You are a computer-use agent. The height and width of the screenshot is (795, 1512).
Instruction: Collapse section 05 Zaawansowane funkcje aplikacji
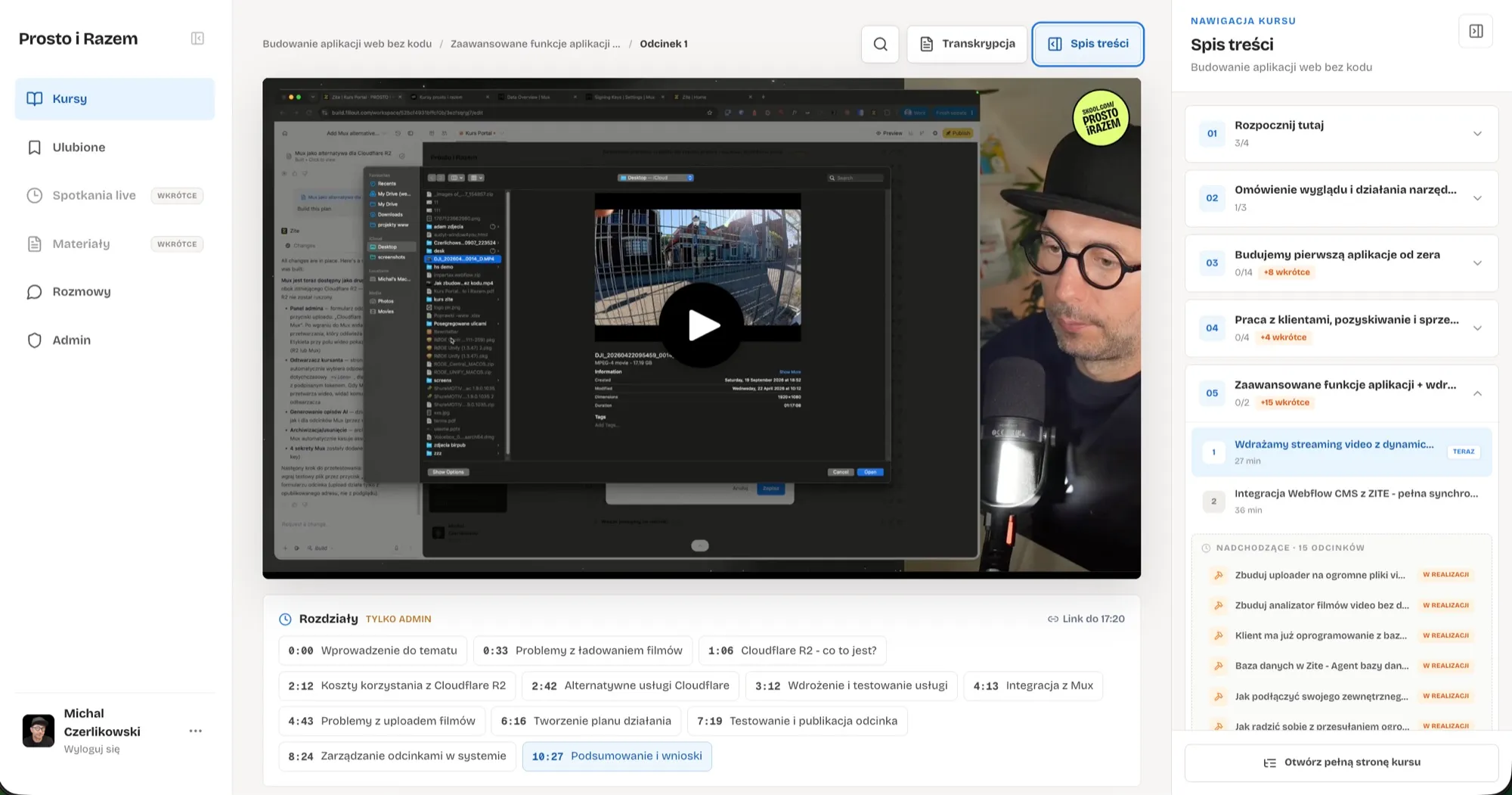(1341, 393)
